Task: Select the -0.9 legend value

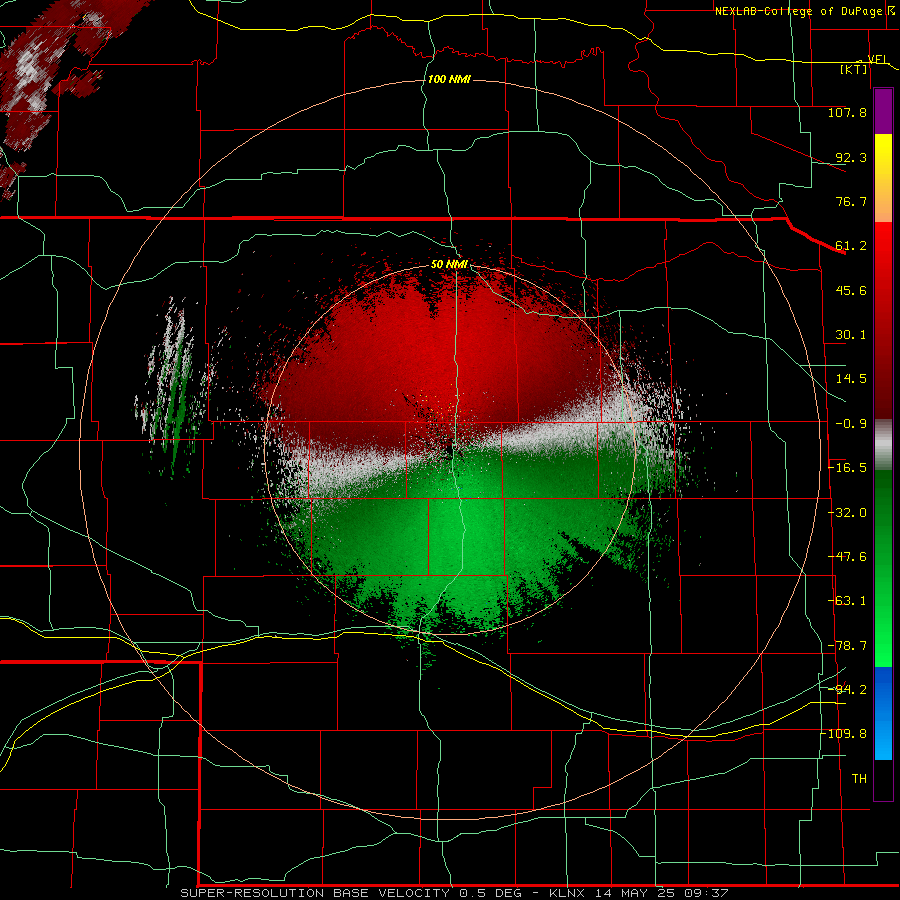Action: (851, 424)
